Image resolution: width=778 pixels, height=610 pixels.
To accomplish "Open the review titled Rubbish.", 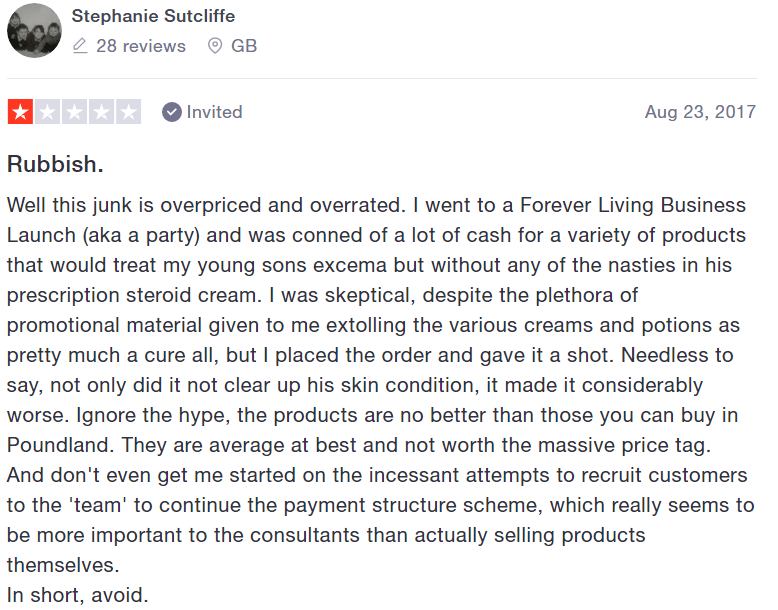I will point(55,164).
